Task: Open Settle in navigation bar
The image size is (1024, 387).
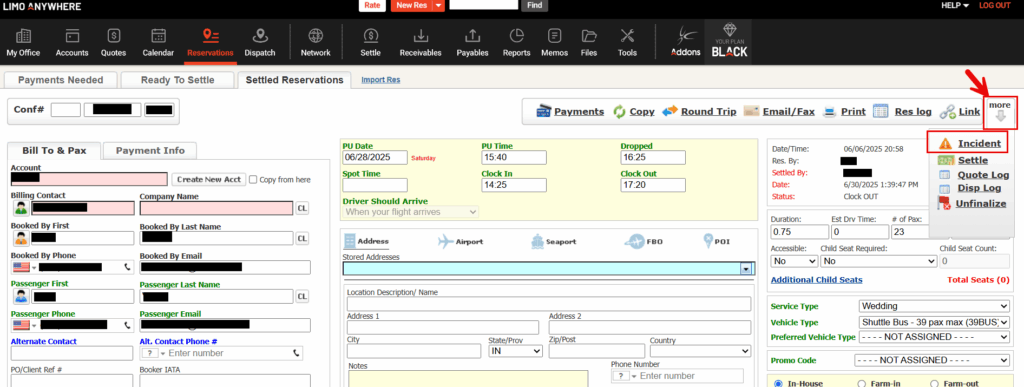Action: pos(370,42)
